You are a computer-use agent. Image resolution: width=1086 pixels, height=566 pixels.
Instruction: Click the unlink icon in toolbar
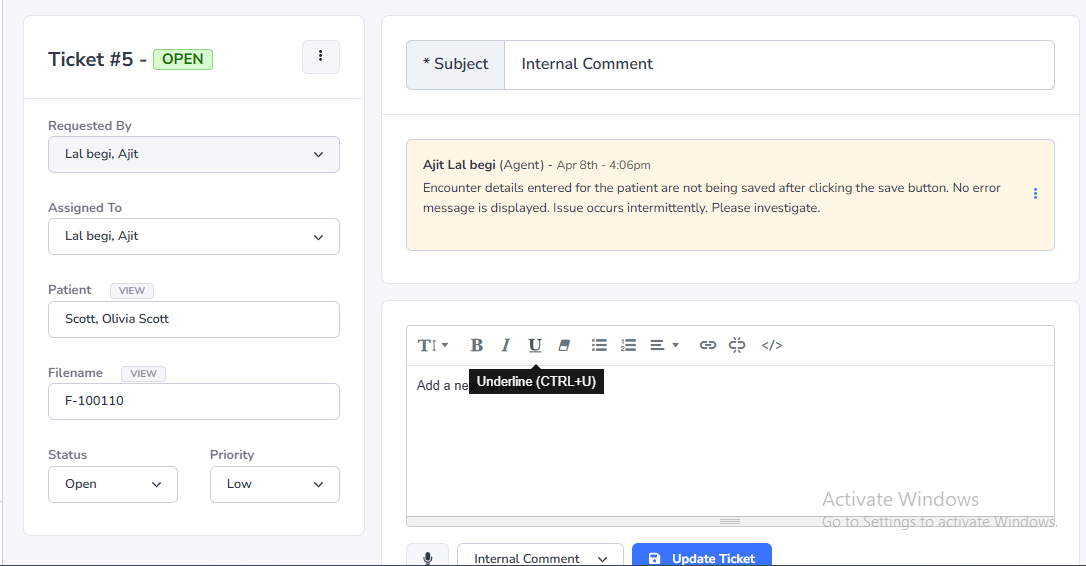738,345
